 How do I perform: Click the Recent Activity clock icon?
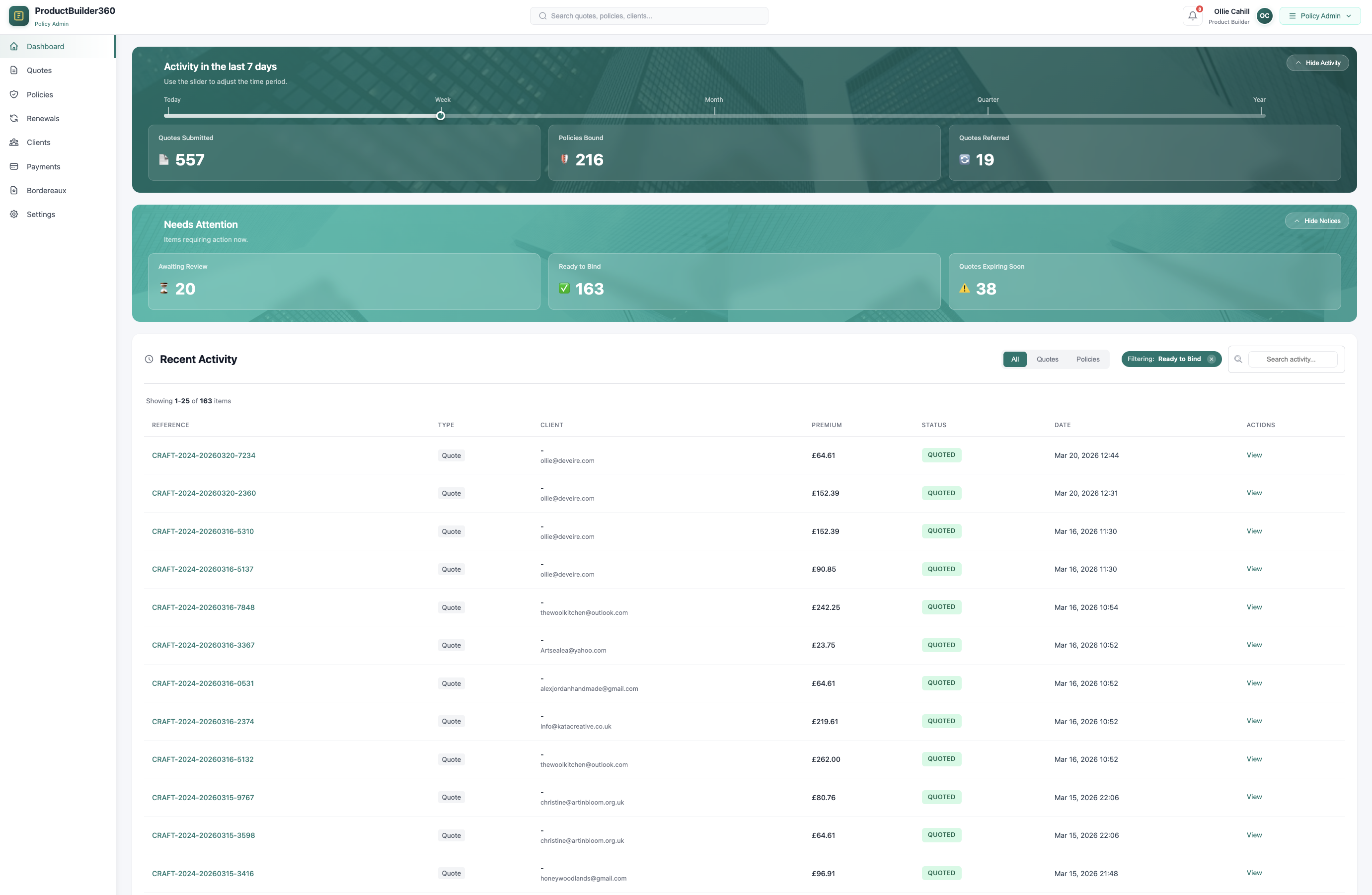149,359
